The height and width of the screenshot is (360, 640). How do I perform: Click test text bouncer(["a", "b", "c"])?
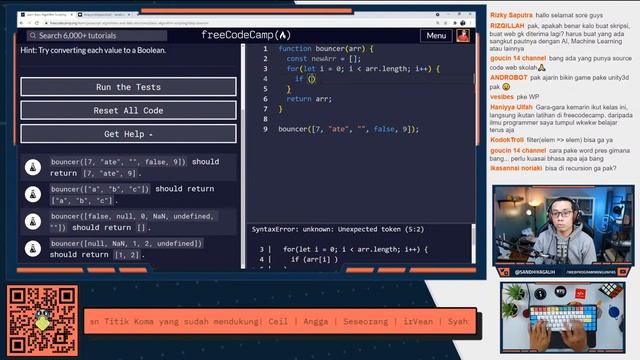click(x=100, y=189)
